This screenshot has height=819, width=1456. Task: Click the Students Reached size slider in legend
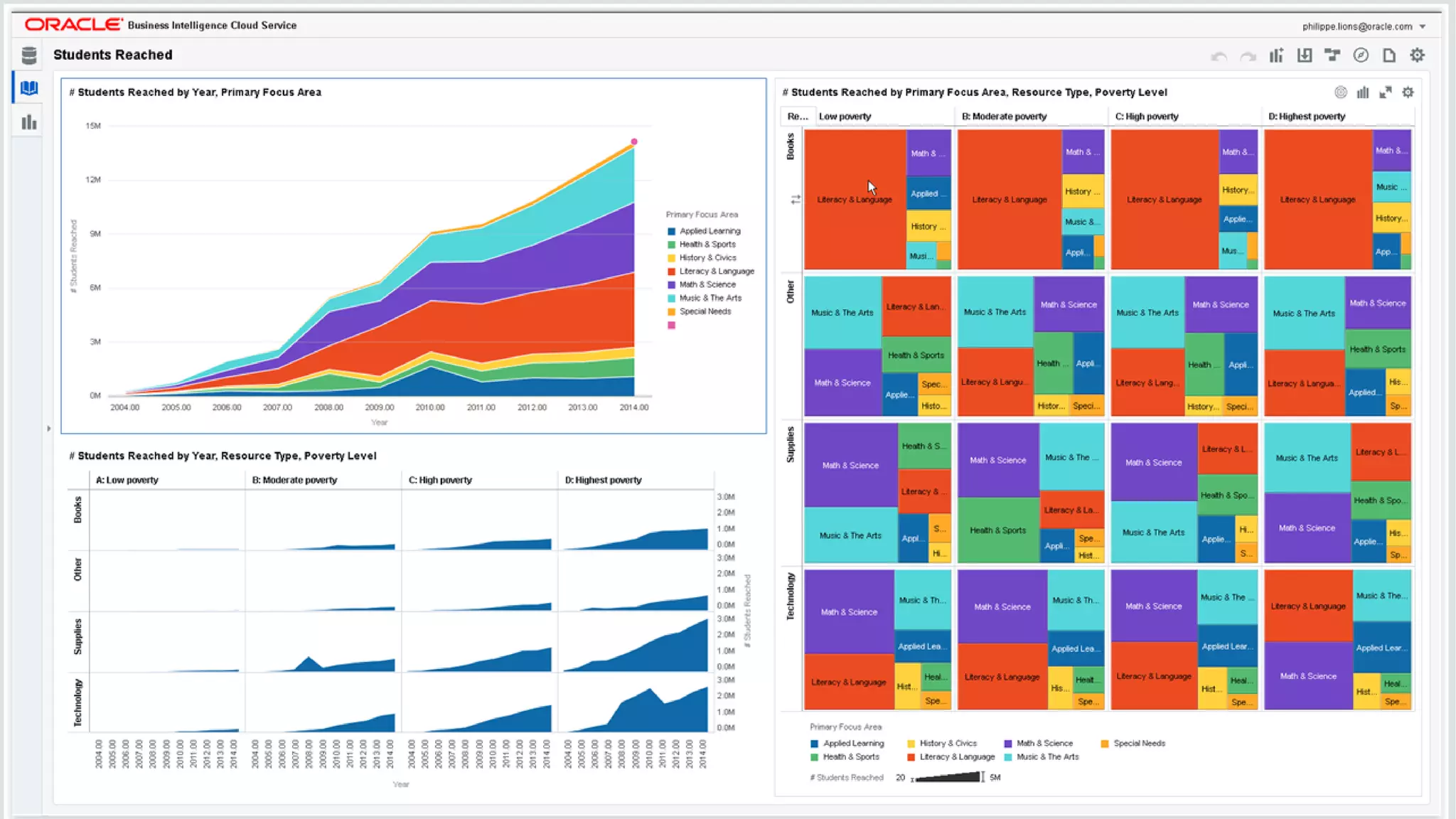point(947,778)
